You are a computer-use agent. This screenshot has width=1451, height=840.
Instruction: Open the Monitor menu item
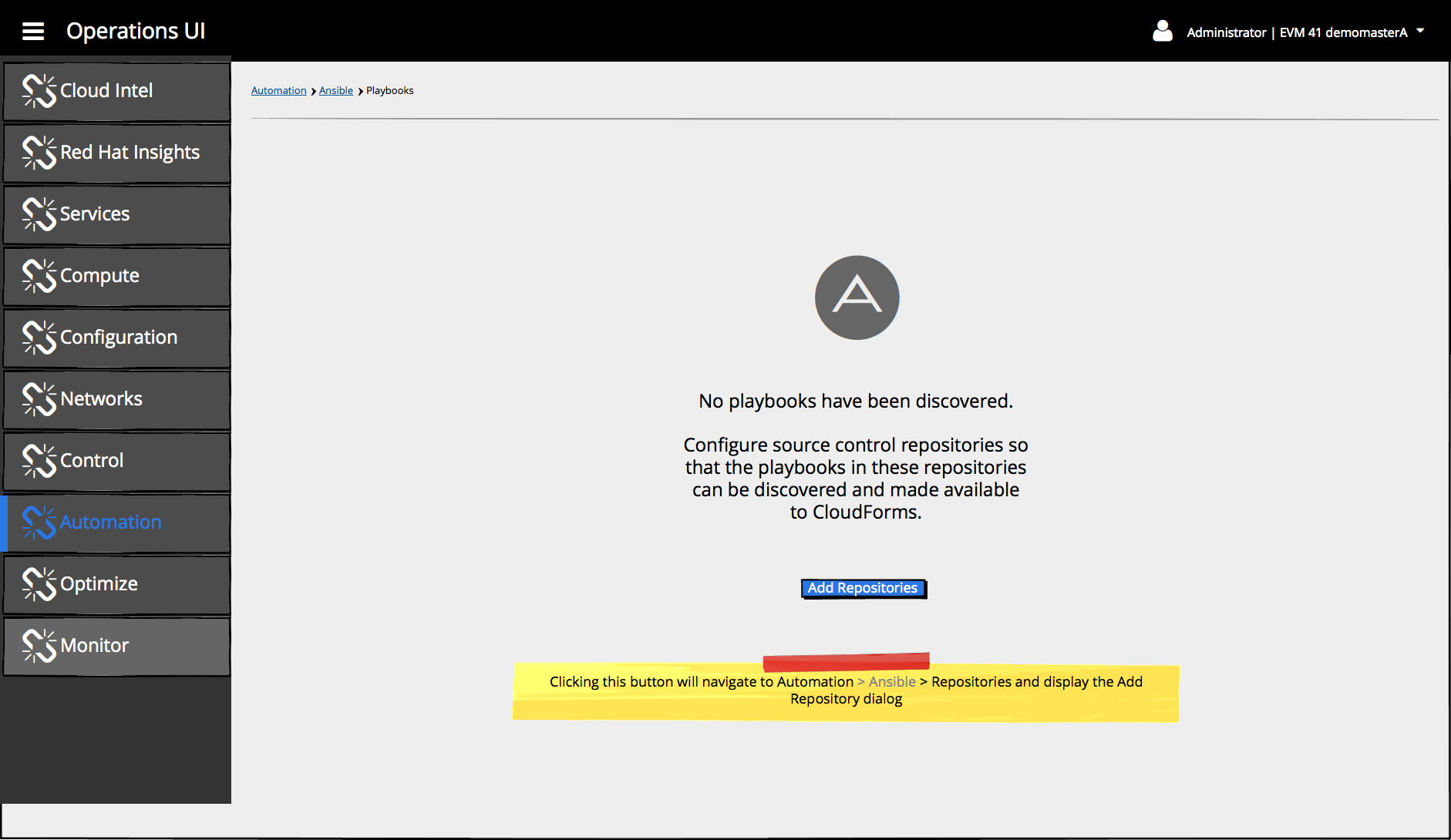117,647
